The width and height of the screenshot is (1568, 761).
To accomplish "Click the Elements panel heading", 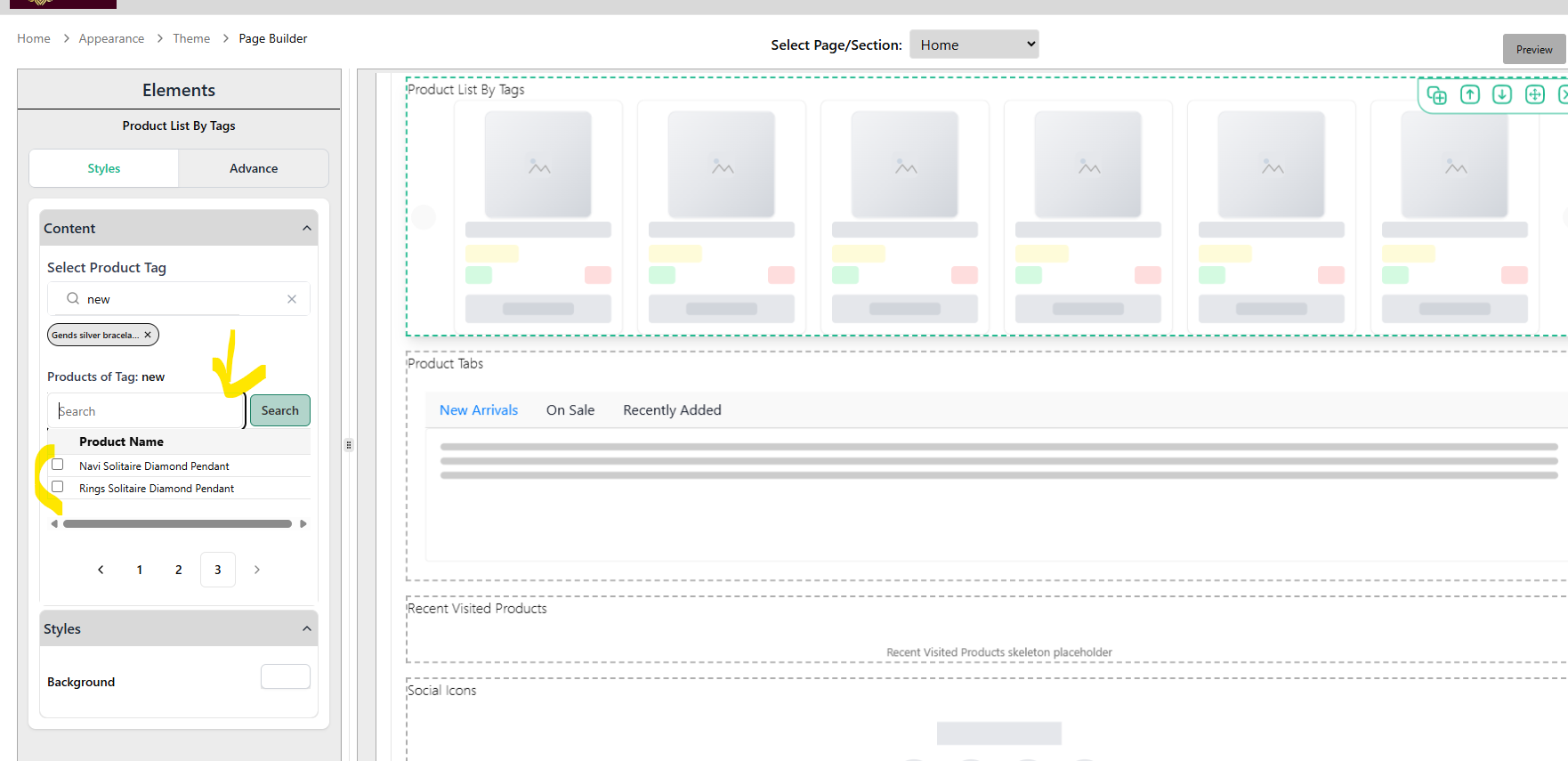I will [x=179, y=90].
